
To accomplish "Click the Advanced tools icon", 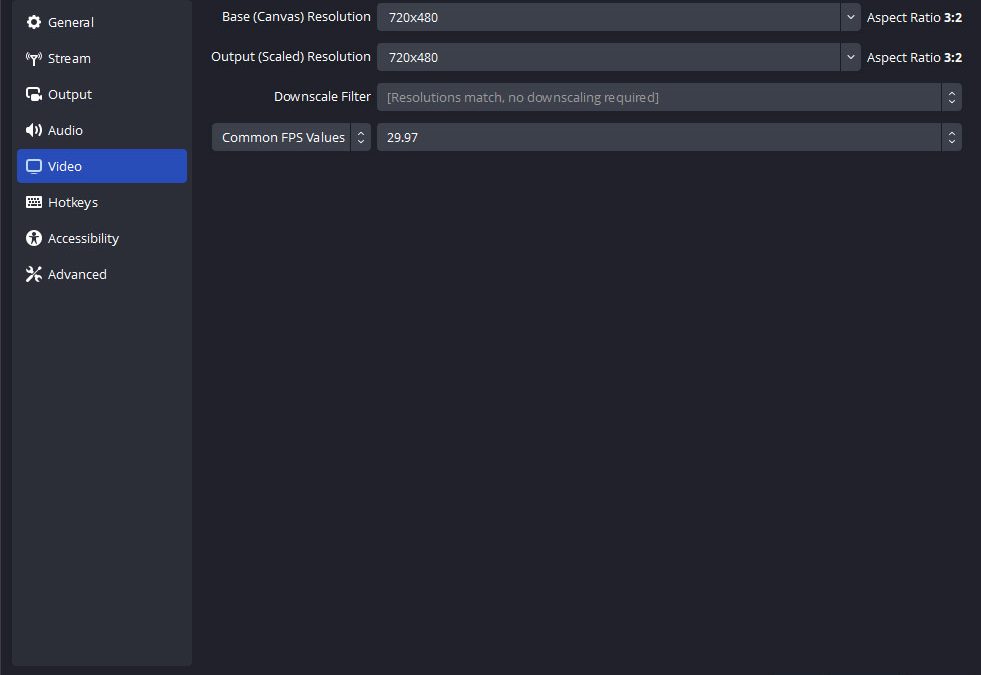I will 34,274.
